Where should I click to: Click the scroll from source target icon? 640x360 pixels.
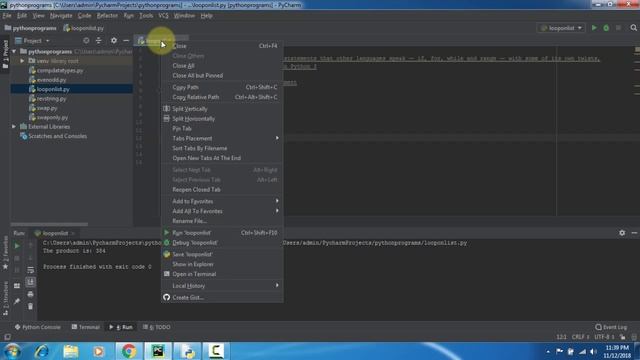click(x=86, y=40)
